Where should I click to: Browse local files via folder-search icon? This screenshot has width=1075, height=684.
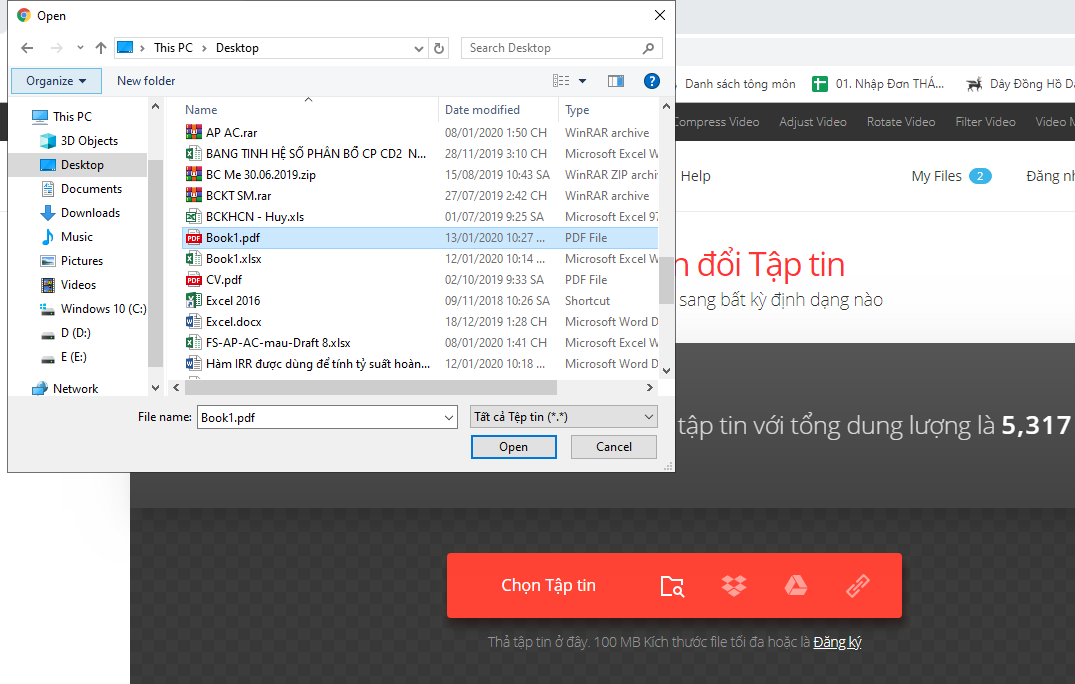[672, 586]
